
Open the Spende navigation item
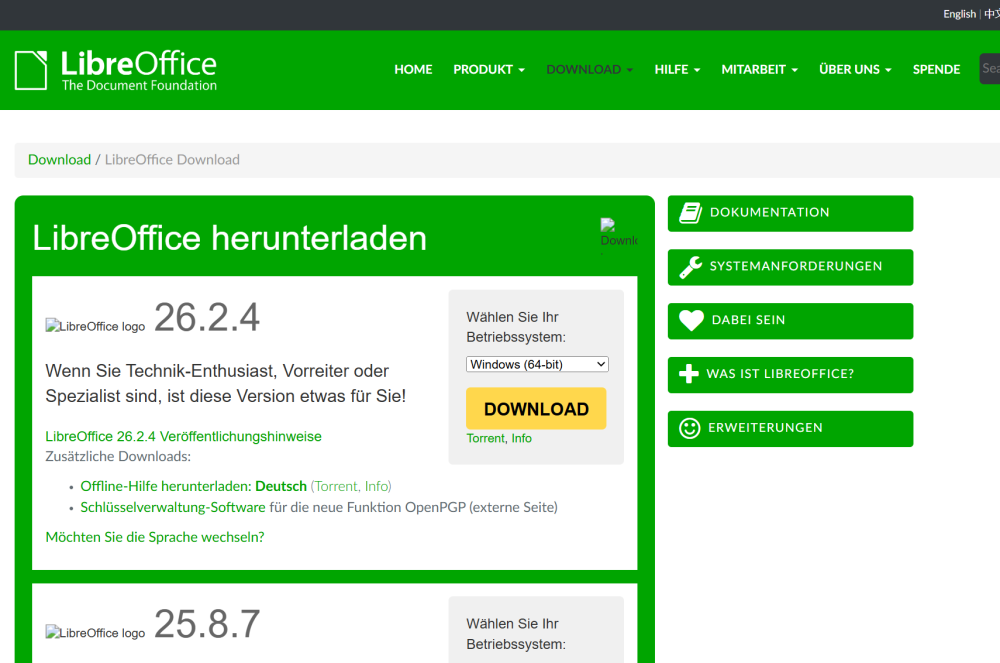936,69
